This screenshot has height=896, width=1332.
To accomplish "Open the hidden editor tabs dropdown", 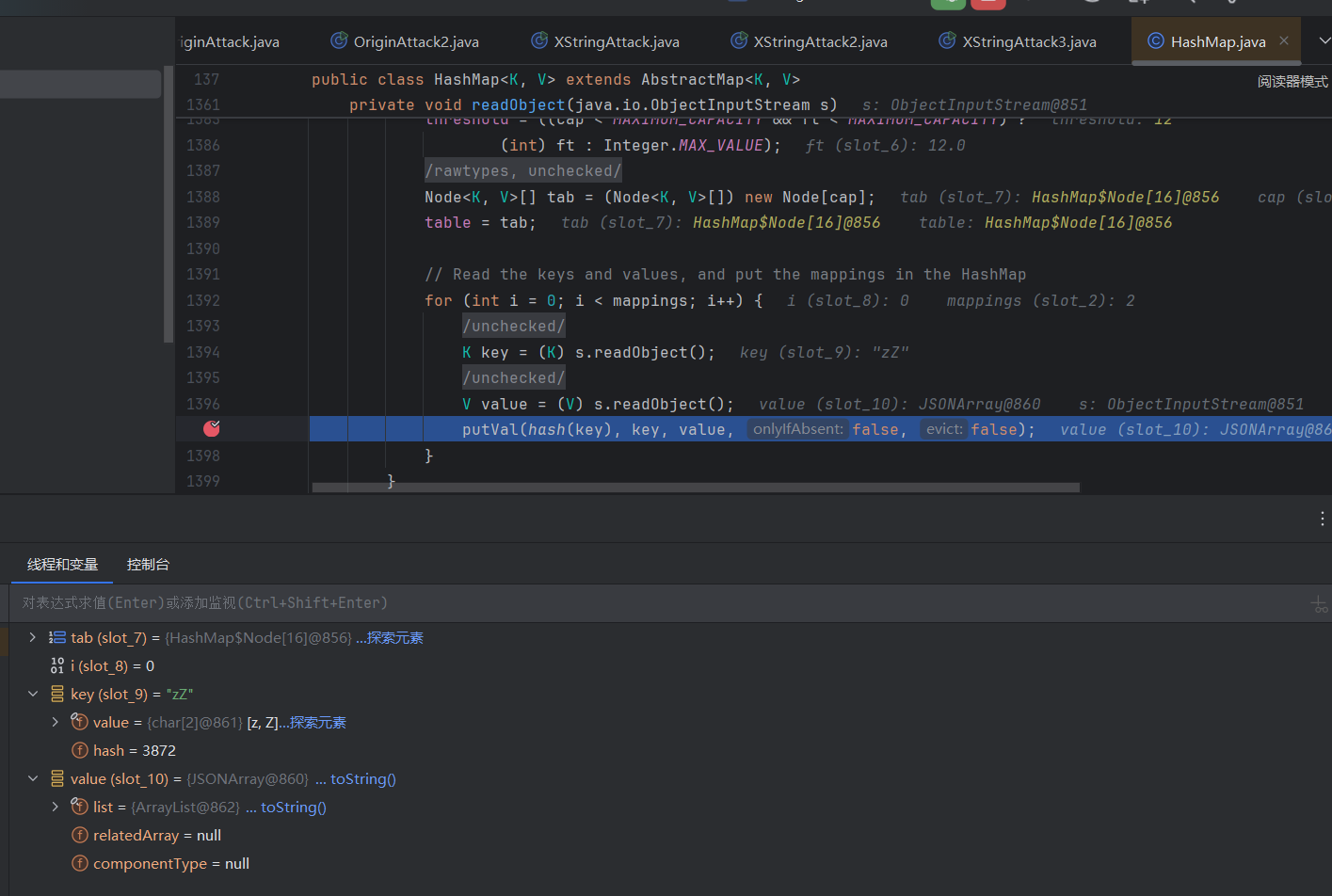I will click(1324, 41).
